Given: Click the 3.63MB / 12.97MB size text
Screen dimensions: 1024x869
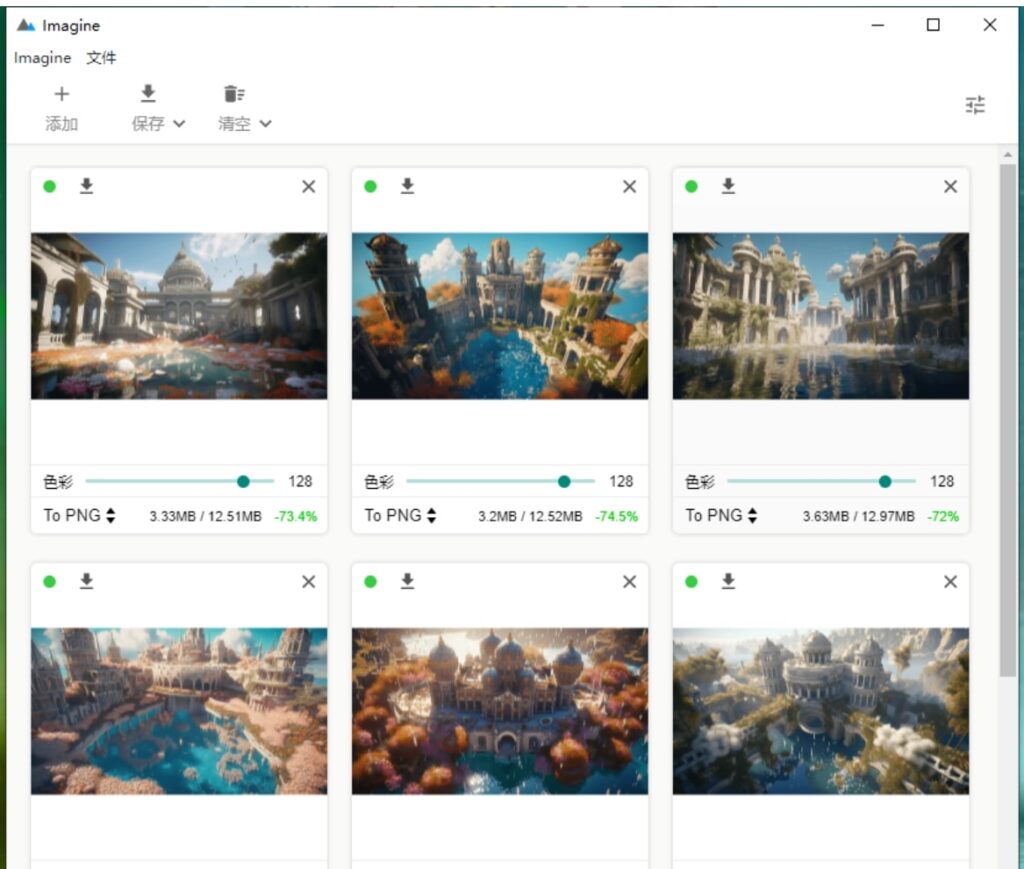Looking at the screenshot, I should point(858,516).
